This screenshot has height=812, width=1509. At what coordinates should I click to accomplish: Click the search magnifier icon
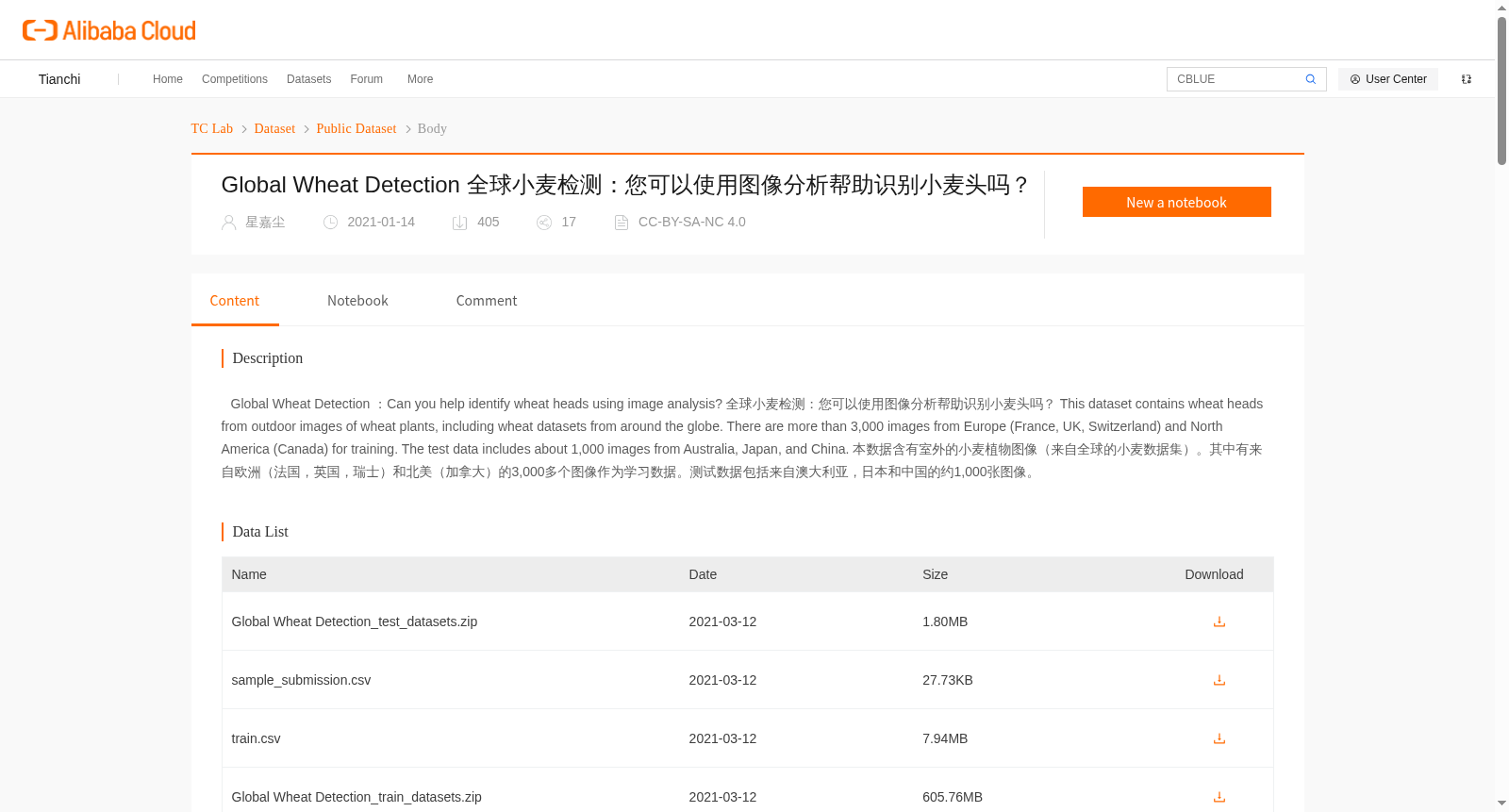[x=1310, y=79]
